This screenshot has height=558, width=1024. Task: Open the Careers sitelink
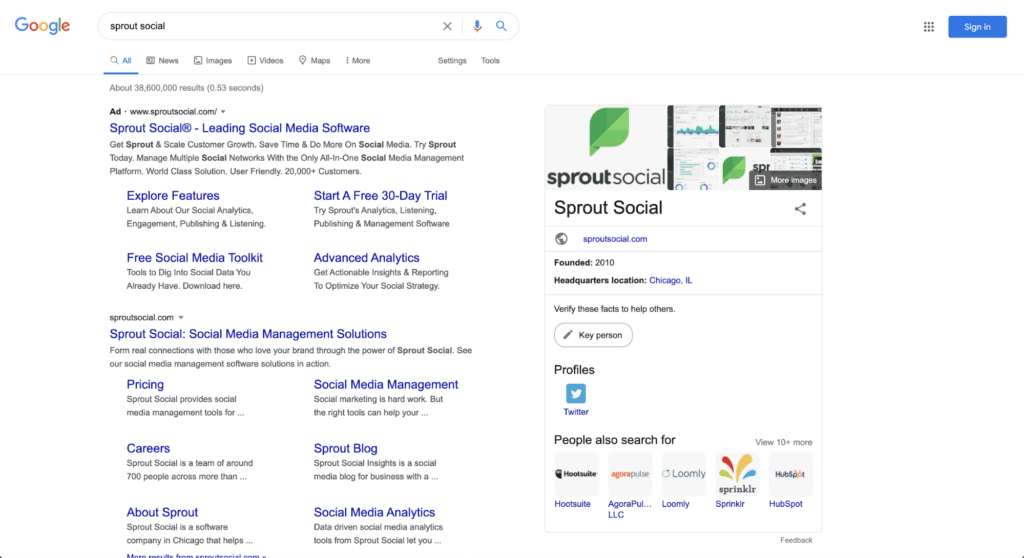[x=148, y=448]
